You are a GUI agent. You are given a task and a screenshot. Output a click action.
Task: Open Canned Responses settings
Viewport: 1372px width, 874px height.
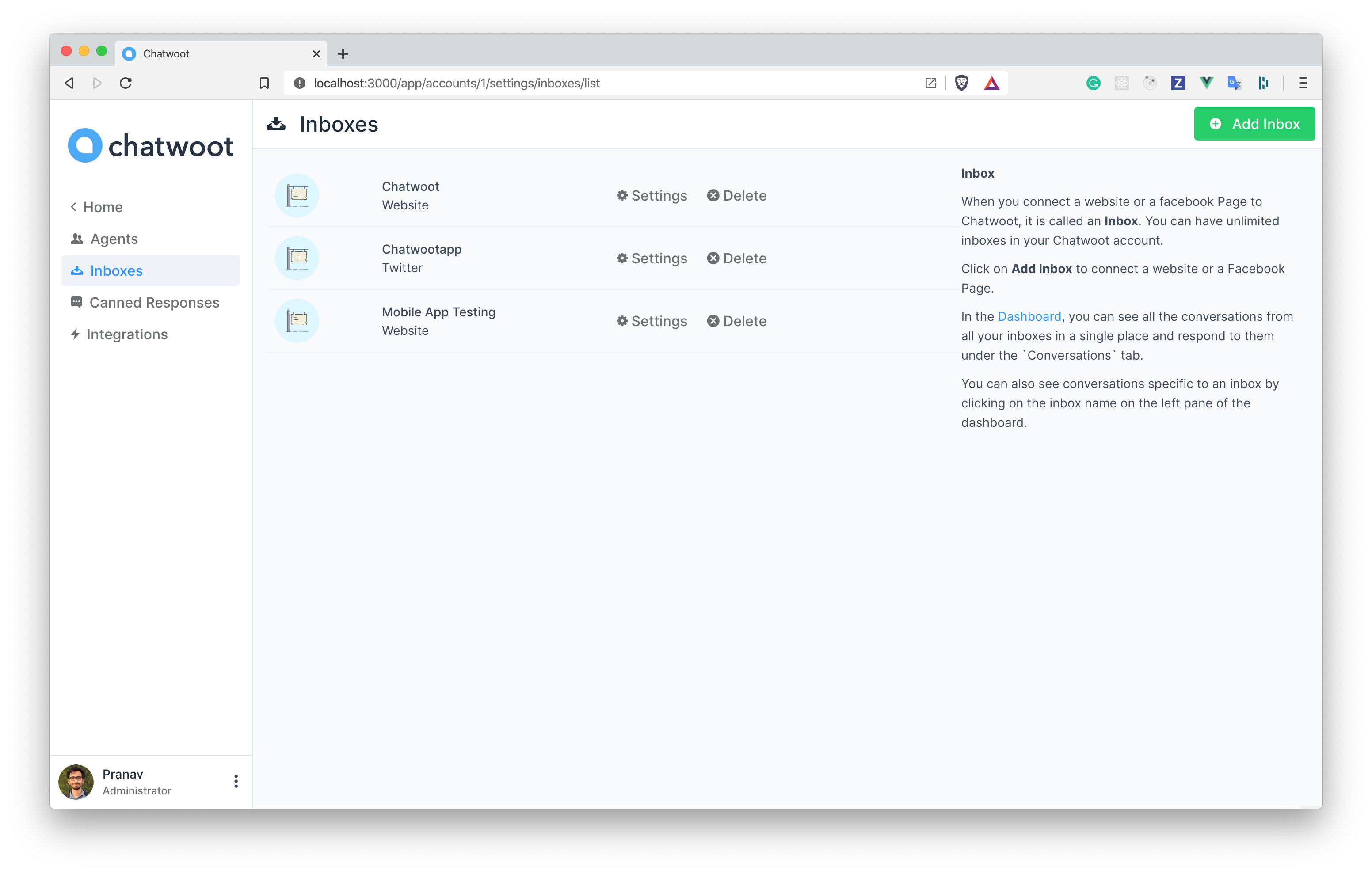[145, 303]
